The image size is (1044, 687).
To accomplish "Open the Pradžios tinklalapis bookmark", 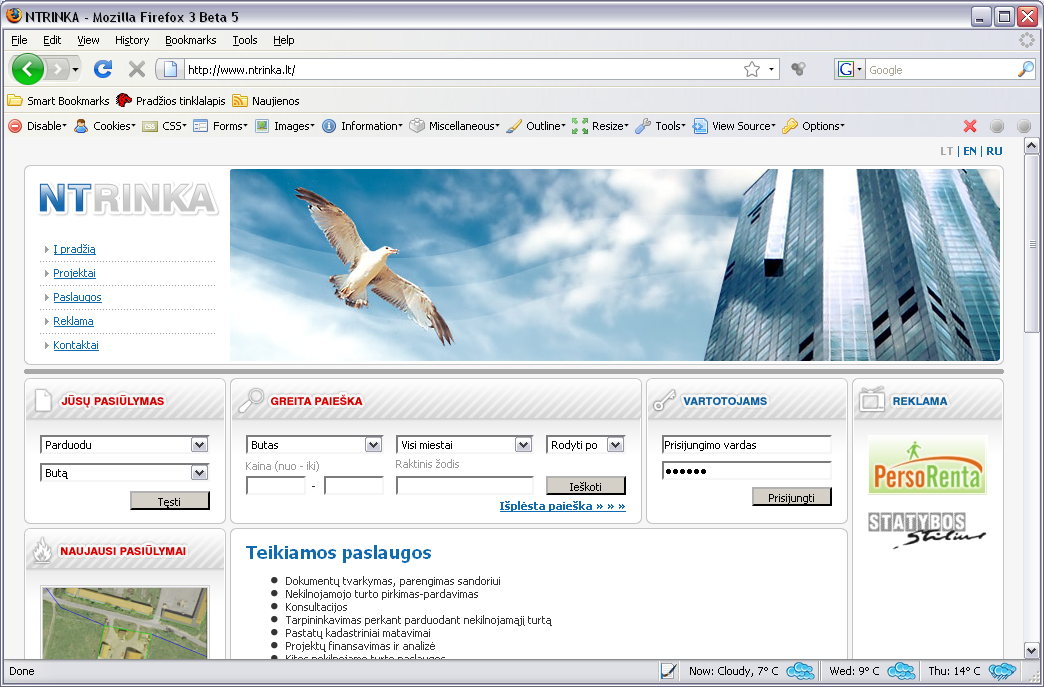I will pos(170,101).
